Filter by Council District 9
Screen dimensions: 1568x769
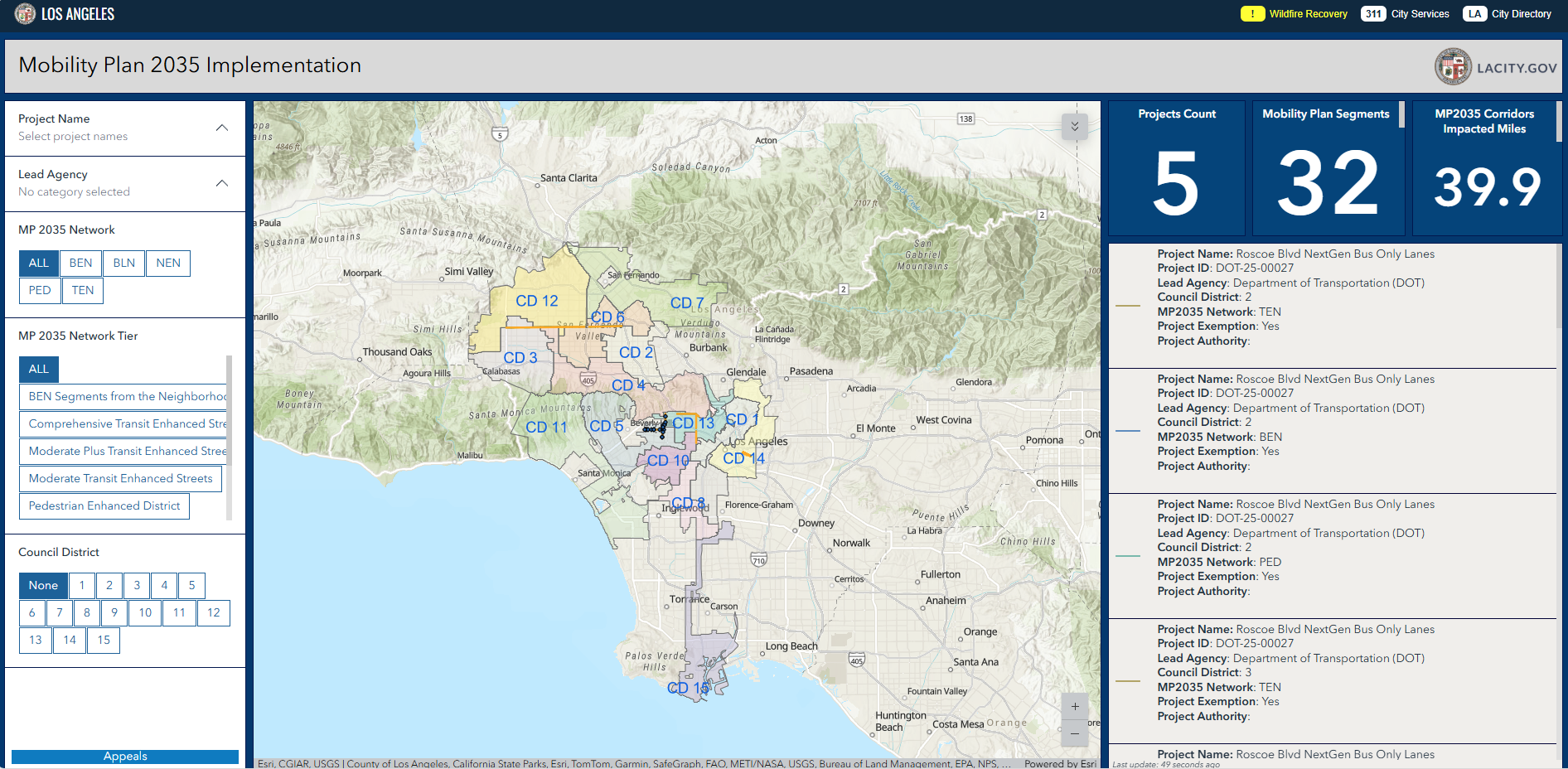tap(114, 613)
